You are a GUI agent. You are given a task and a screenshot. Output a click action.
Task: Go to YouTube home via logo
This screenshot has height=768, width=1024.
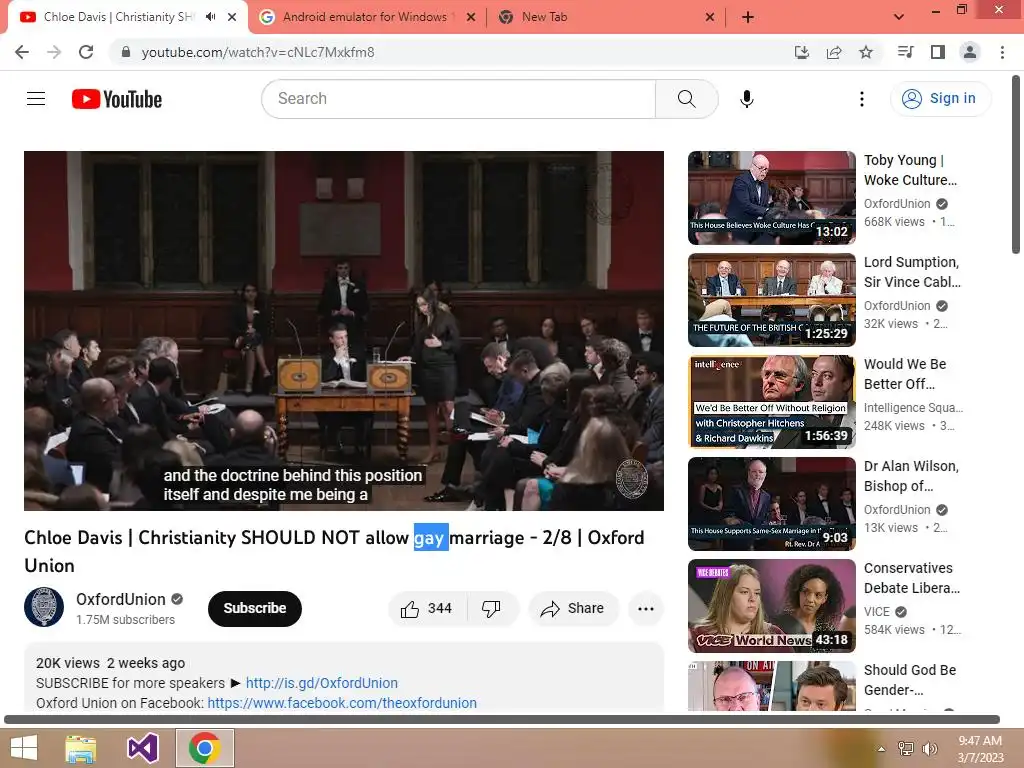point(117,99)
